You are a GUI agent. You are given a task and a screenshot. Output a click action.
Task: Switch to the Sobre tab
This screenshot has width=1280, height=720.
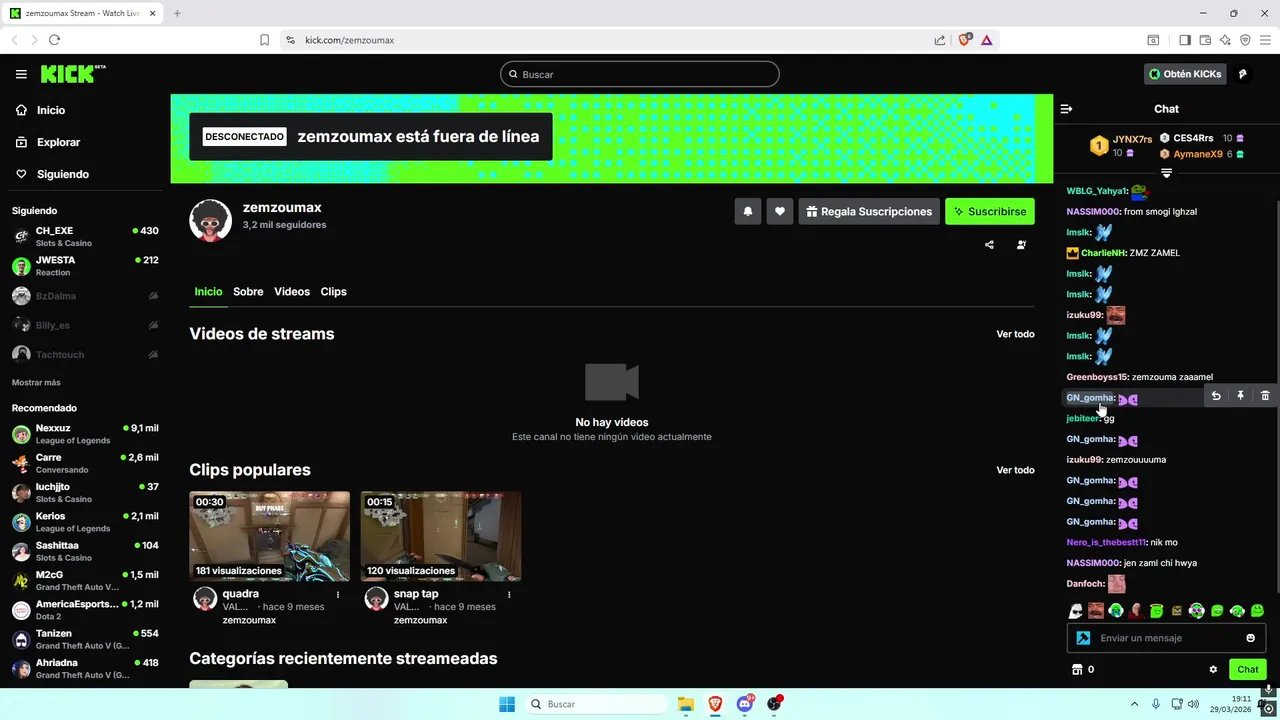[248, 292]
